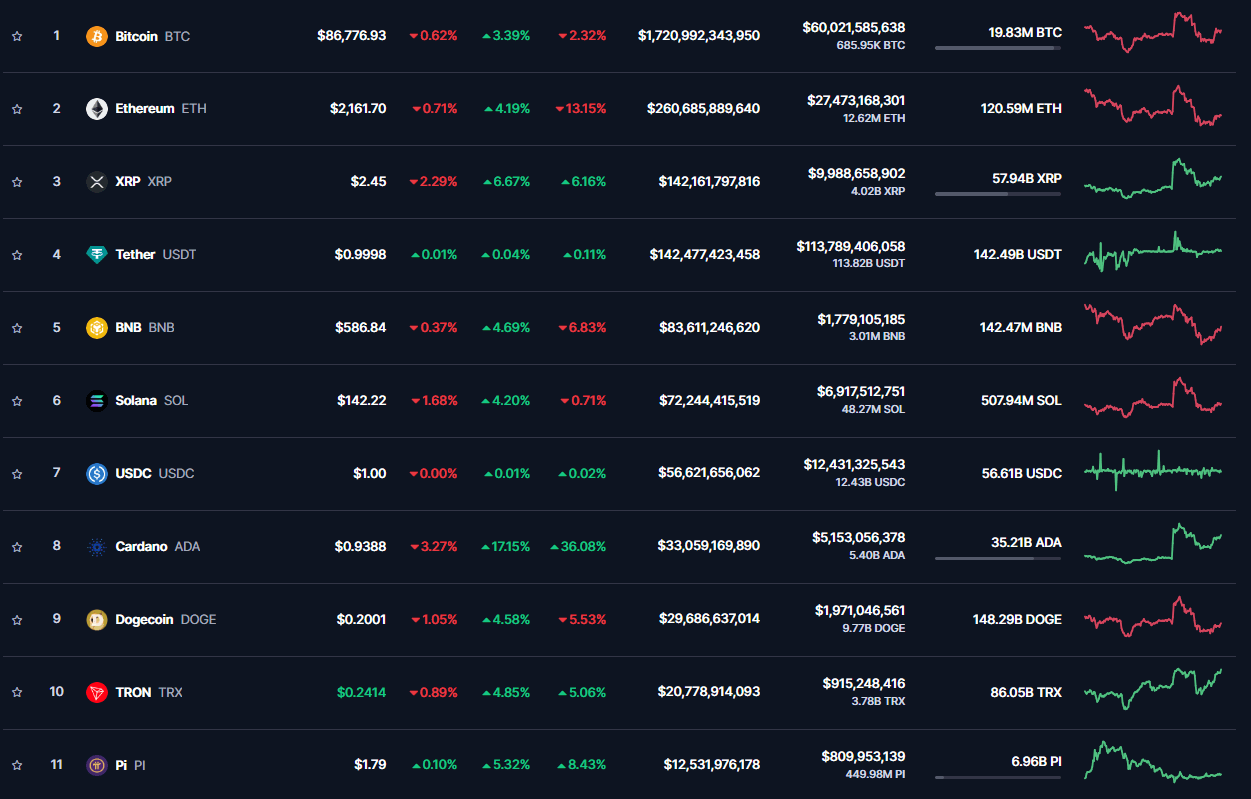Click the Pi coin logo icon
The width and height of the screenshot is (1251, 799).
click(97, 766)
